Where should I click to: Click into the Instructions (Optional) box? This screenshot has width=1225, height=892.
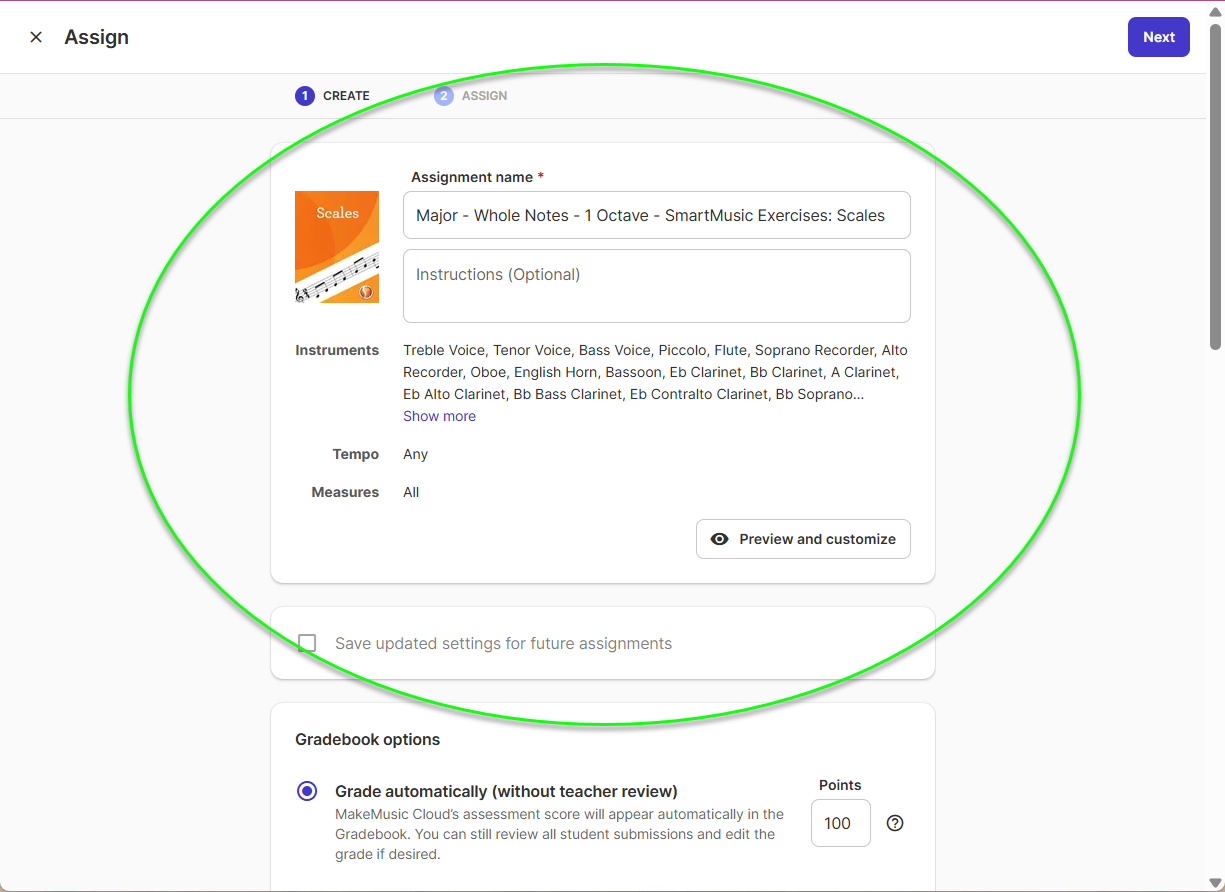tap(656, 286)
